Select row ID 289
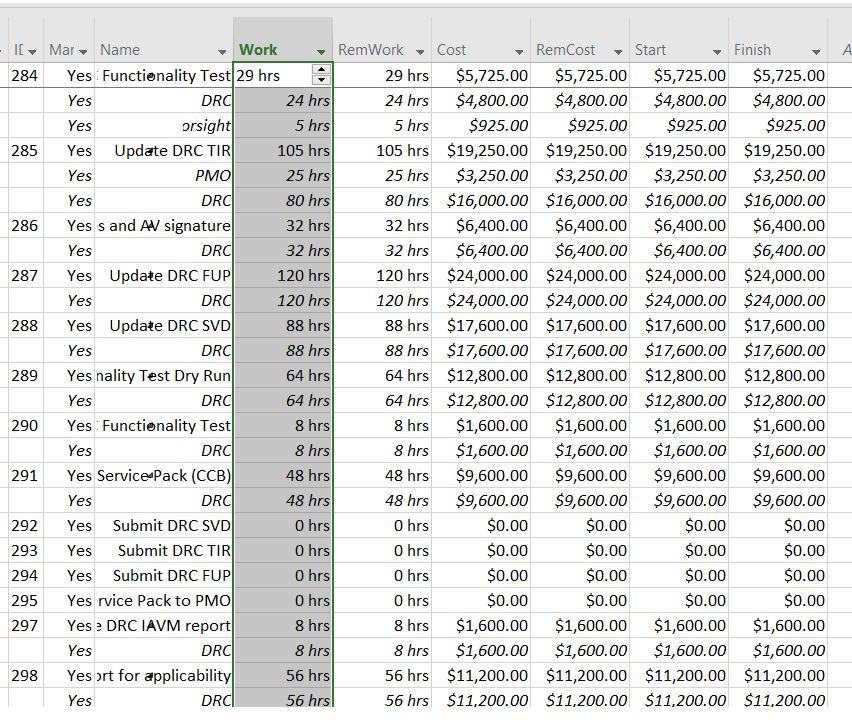This screenshot has height=724, width=852. coord(25,375)
